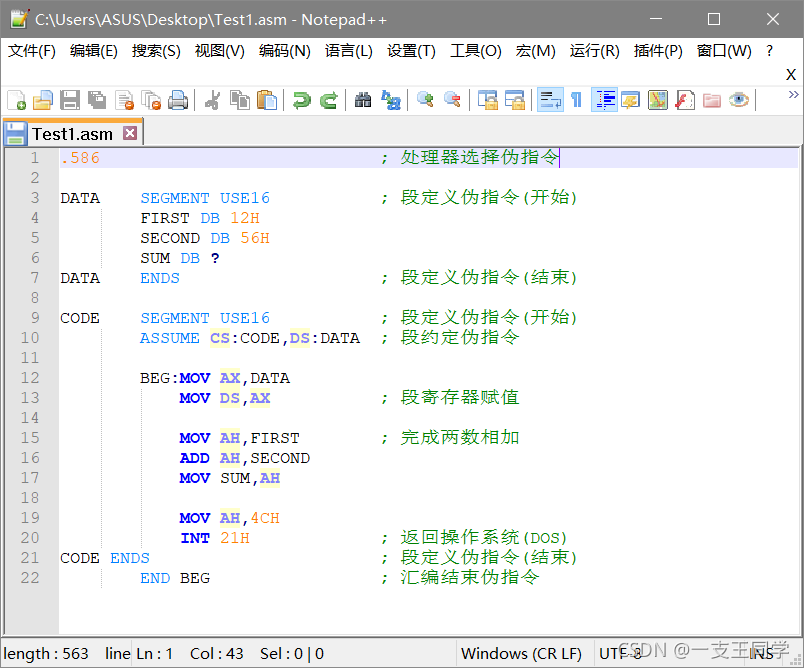Redo the edit with green arrow

[329, 100]
